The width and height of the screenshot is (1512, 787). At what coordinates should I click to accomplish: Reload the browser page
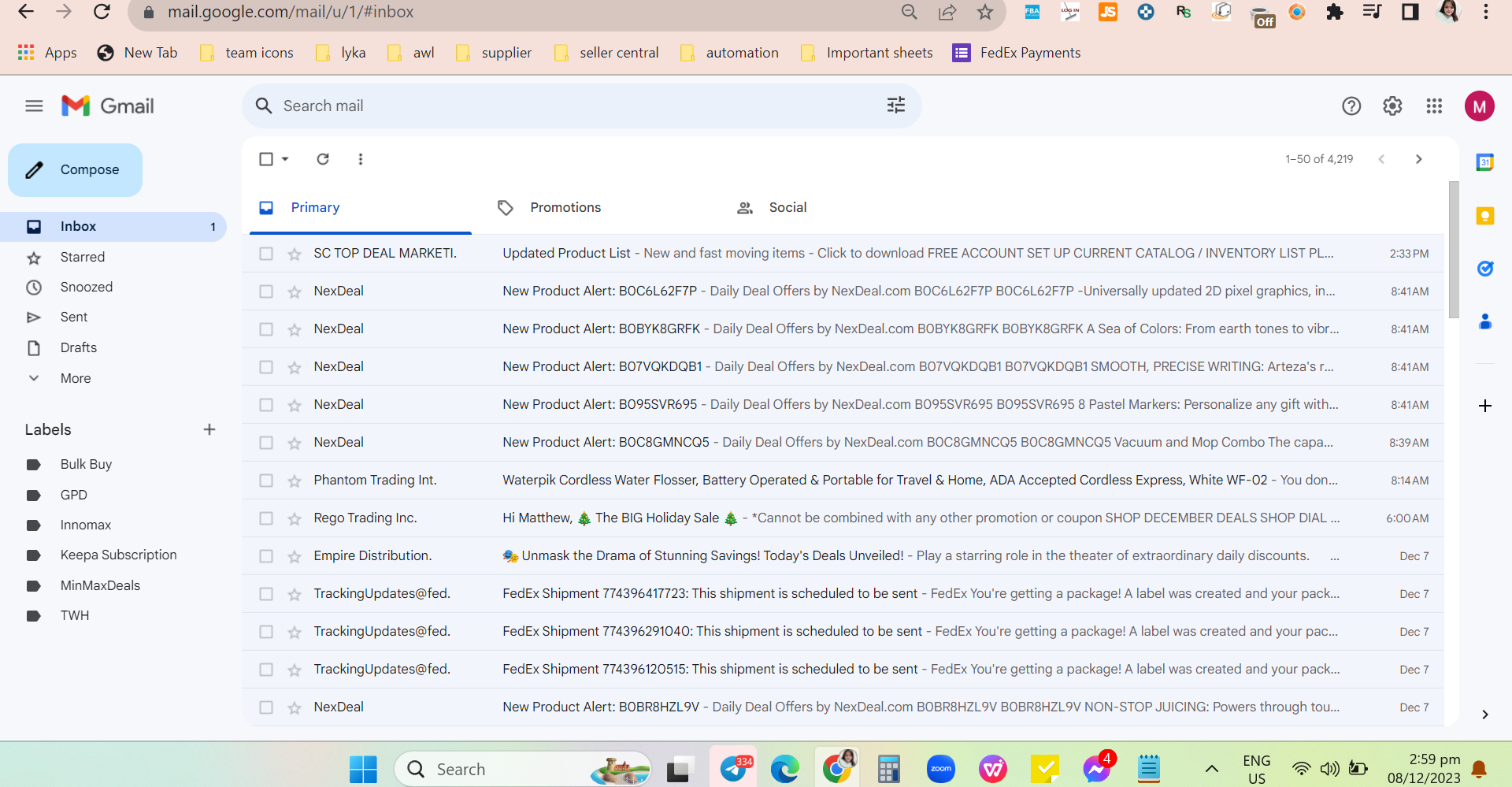tap(102, 12)
